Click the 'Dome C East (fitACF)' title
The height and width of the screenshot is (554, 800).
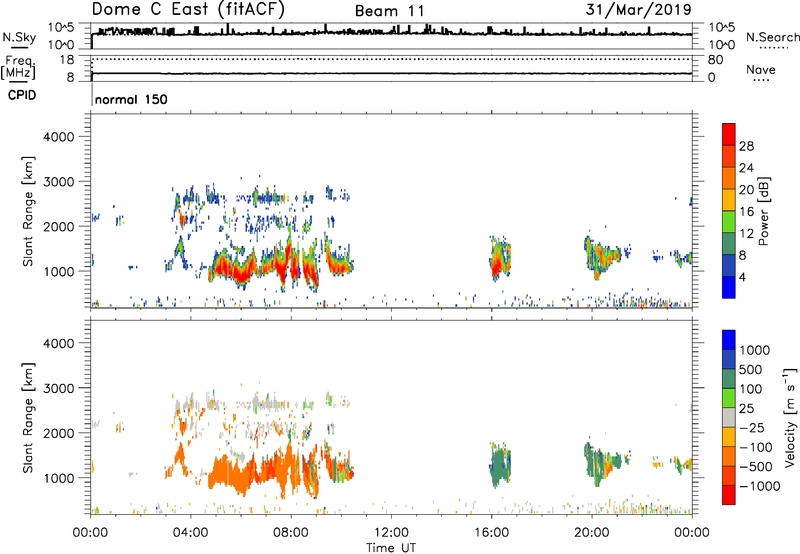click(188, 10)
